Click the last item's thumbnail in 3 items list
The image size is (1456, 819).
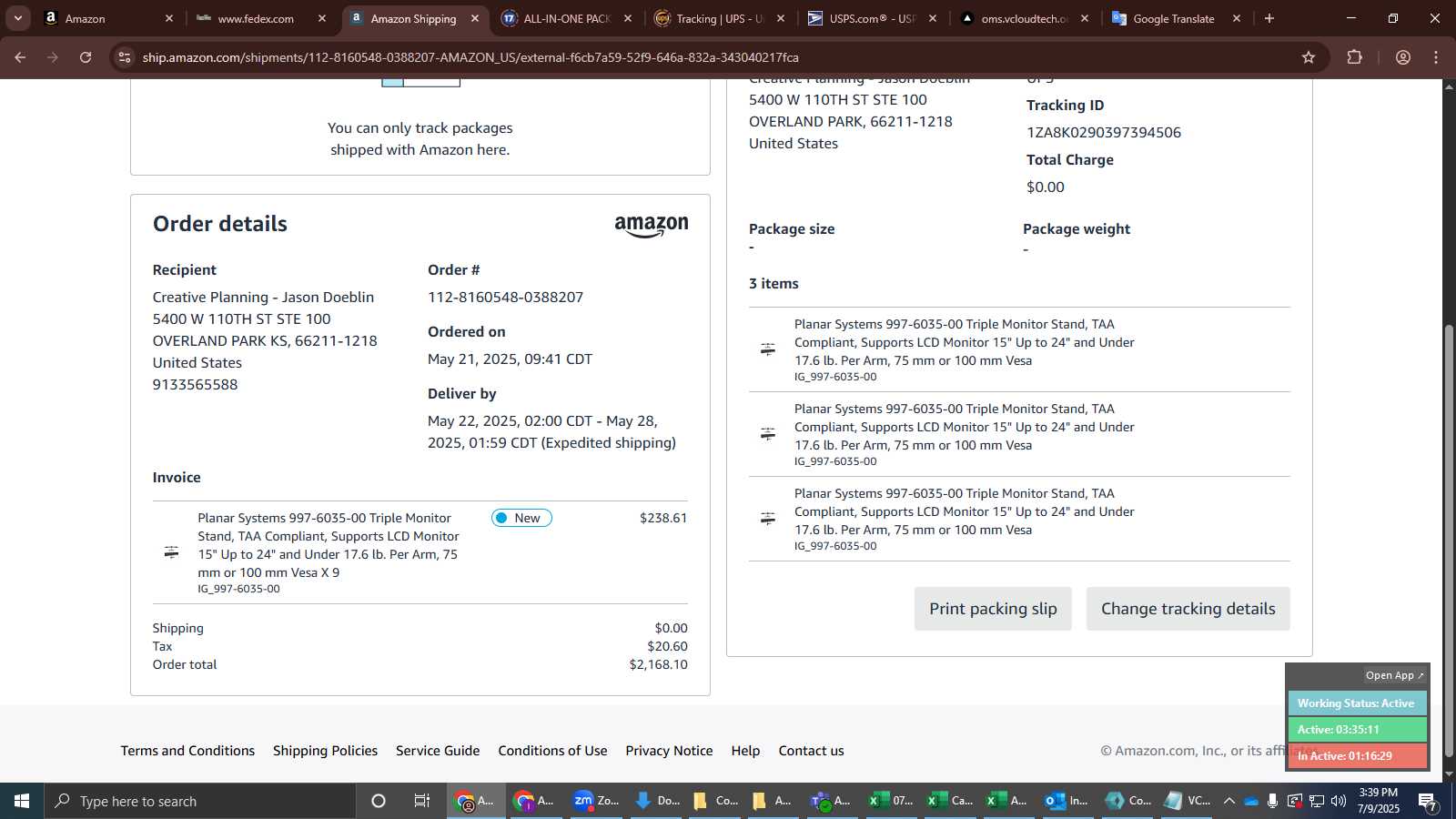(768, 519)
